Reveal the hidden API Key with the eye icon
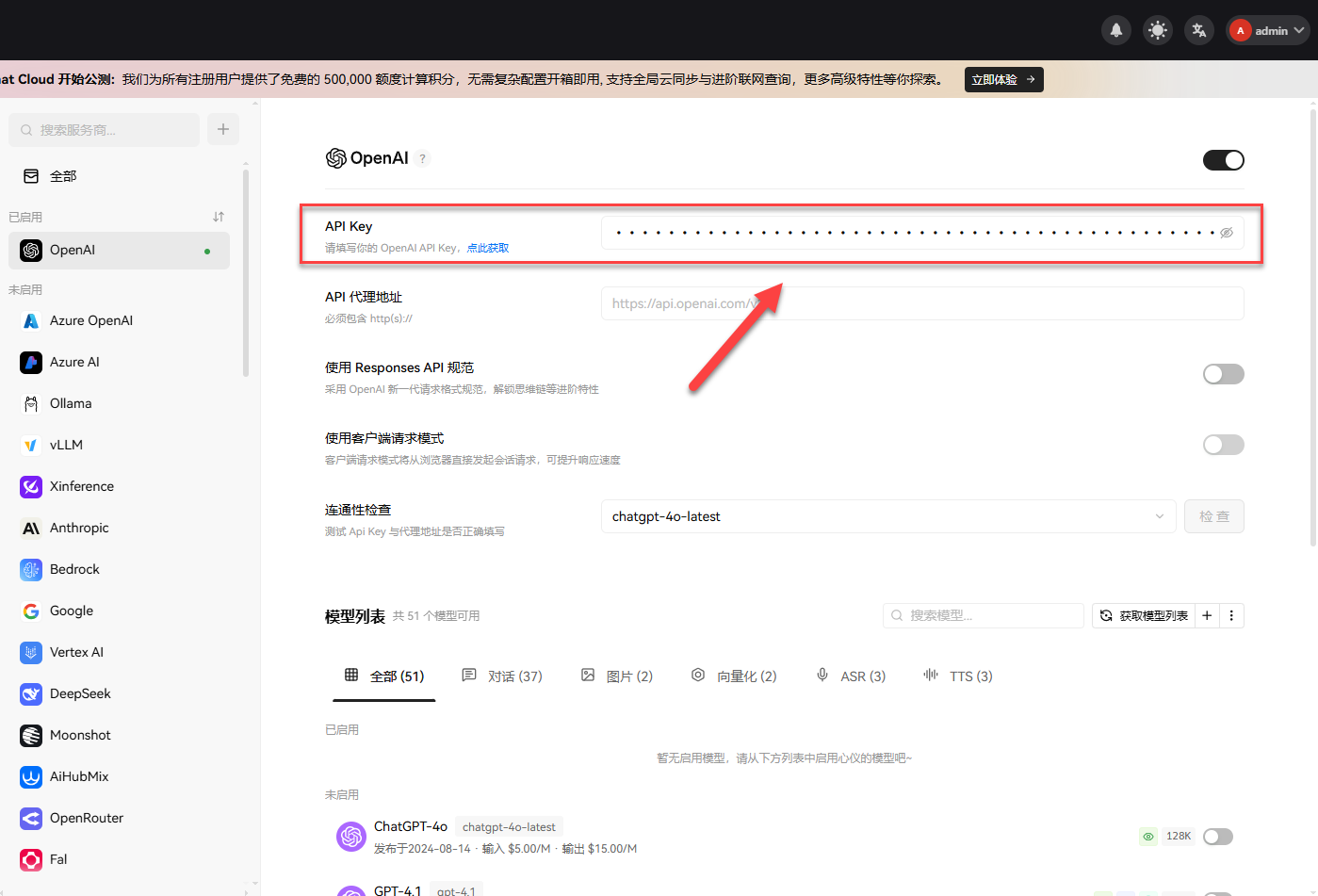Viewport: 1318px width, 896px height. pos(1226,232)
